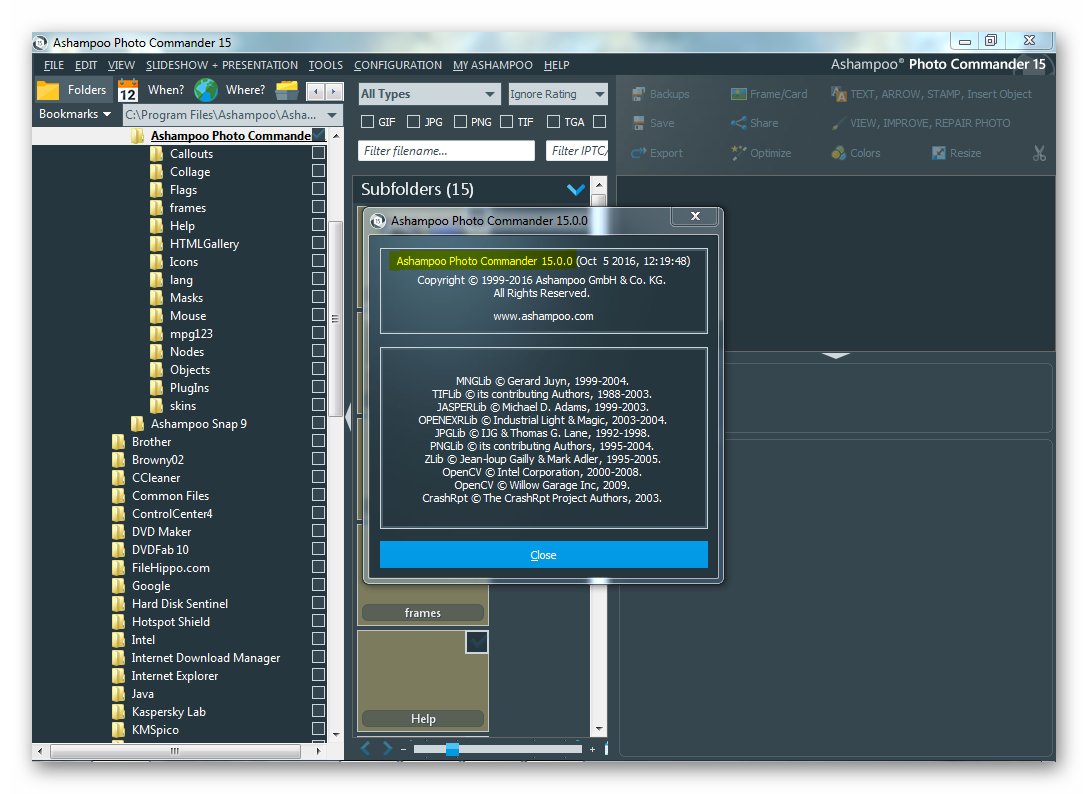
Task: Open the Bookmarks dropdown
Action: click(x=74, y=114)
